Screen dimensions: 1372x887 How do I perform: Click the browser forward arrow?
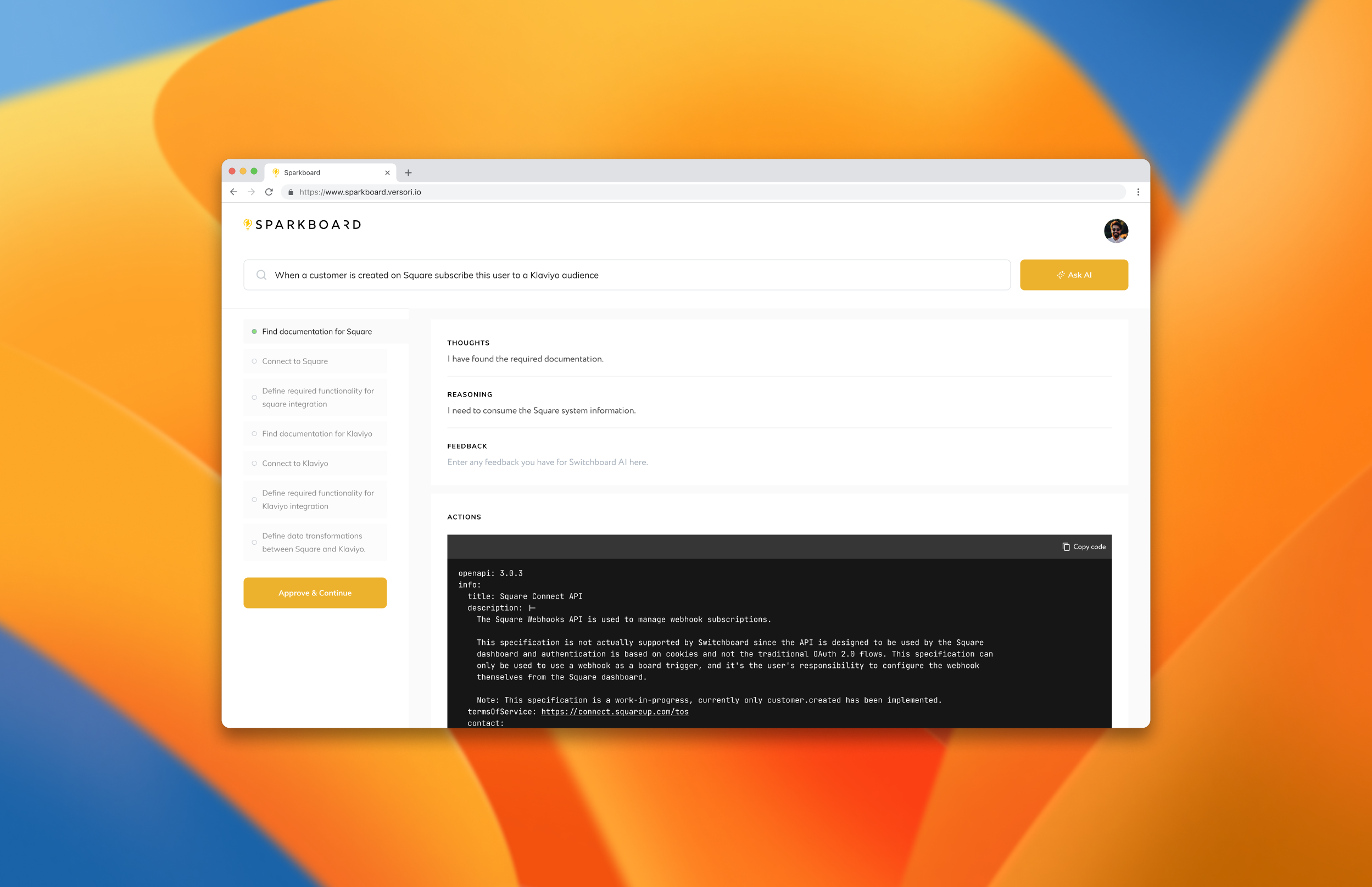tap(251, 192)
